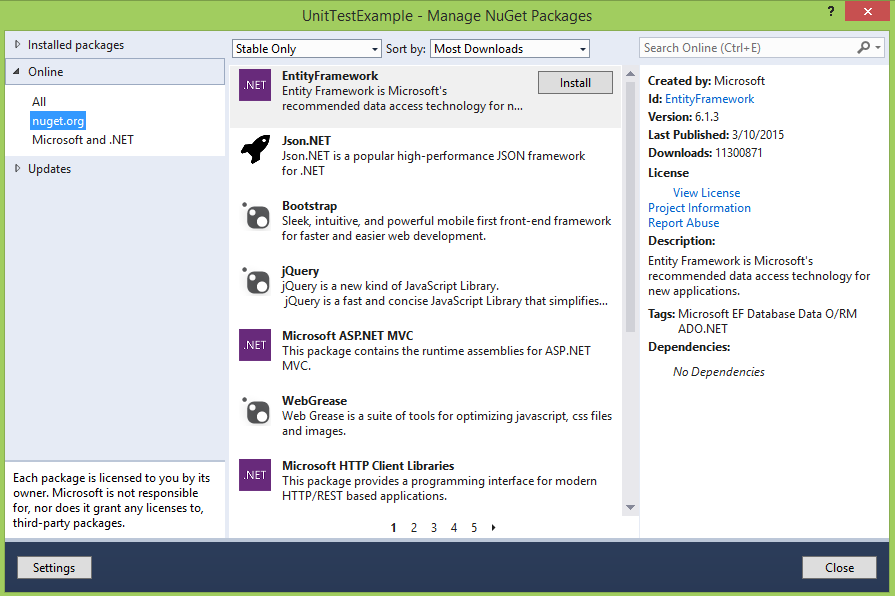Screen dimensions: 895x596
Task: Go to page 3 of results
Action: click(434, 527)
